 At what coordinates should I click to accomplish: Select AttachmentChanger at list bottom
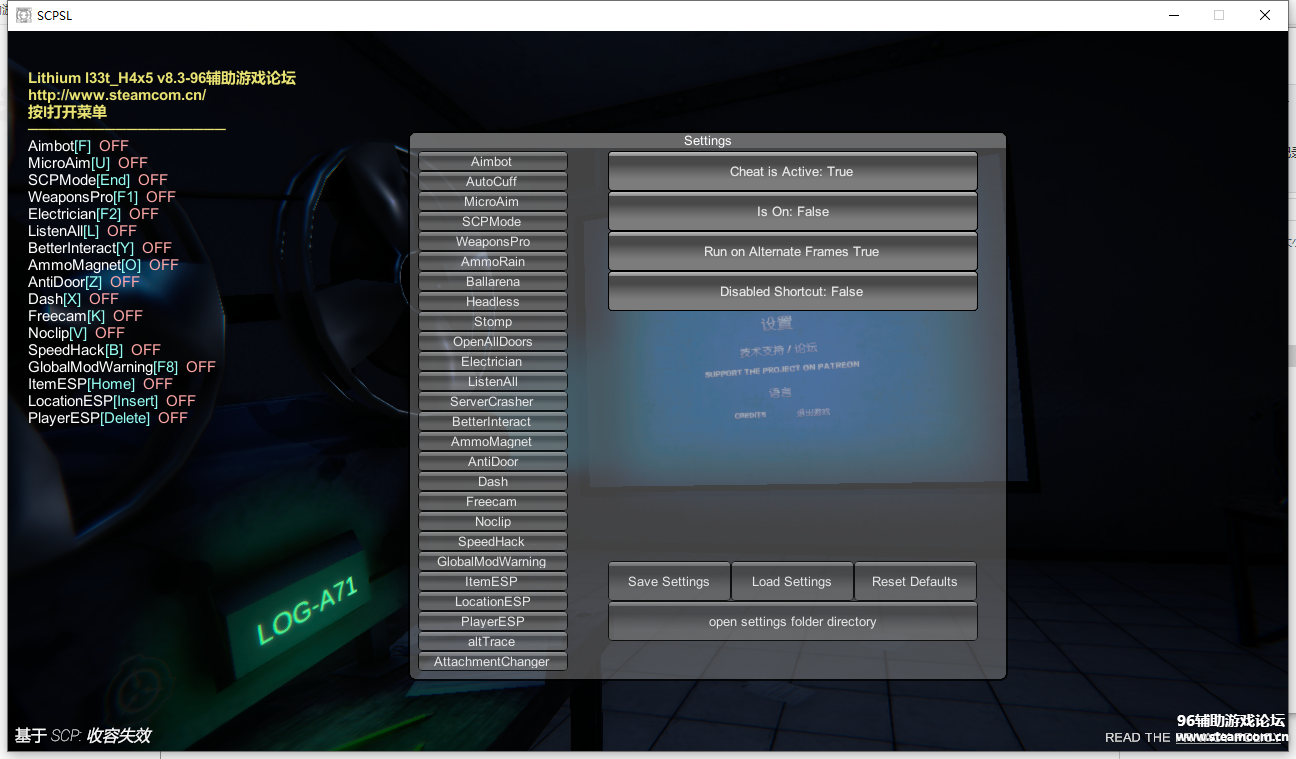point(492,662)
